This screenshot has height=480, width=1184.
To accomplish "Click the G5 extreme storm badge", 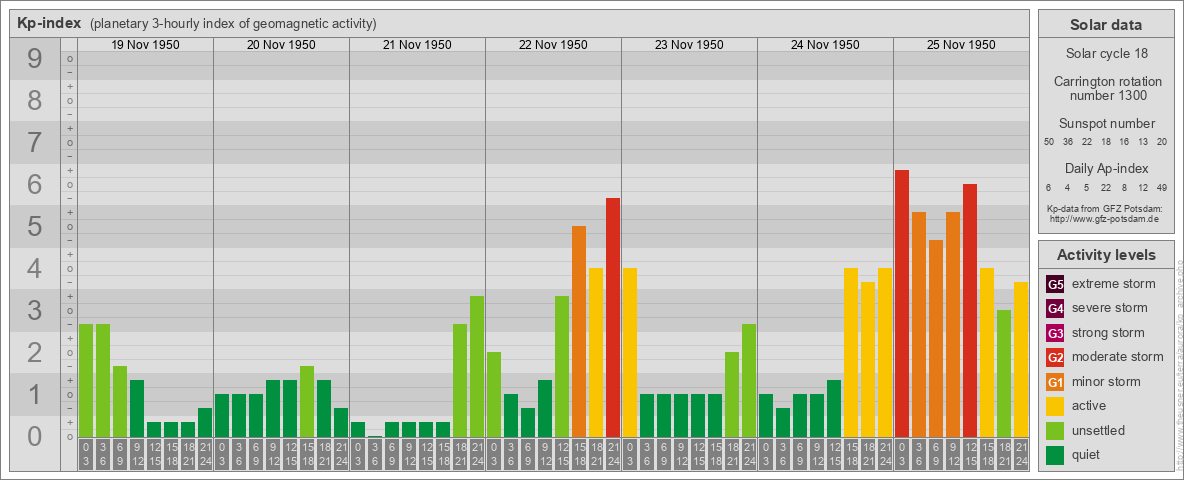I will (x=1055, y=284).
